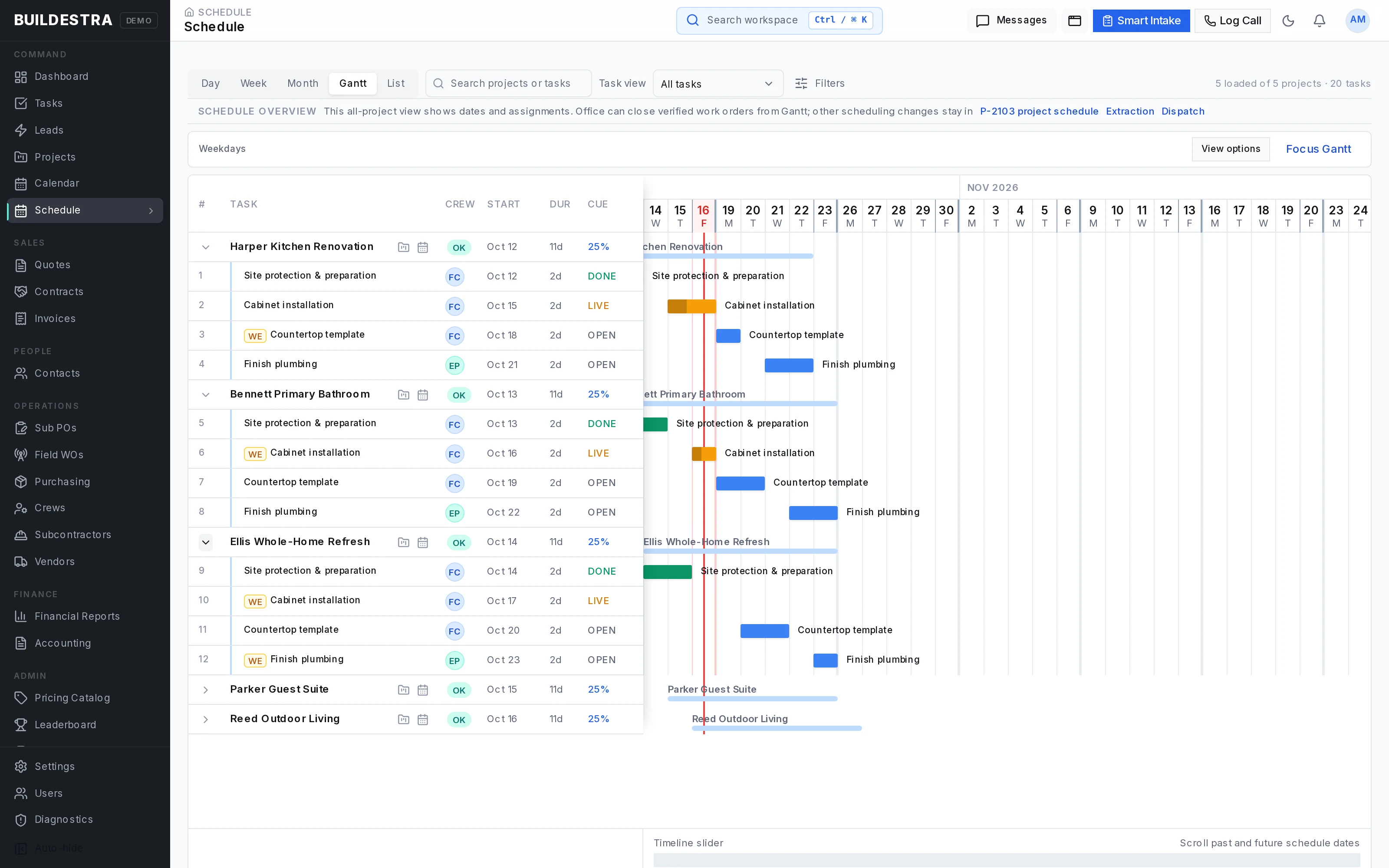Collapse Harper Kitchen Renovation tasks
Screen dimensions: 1389x868
[x=205, y=247]
